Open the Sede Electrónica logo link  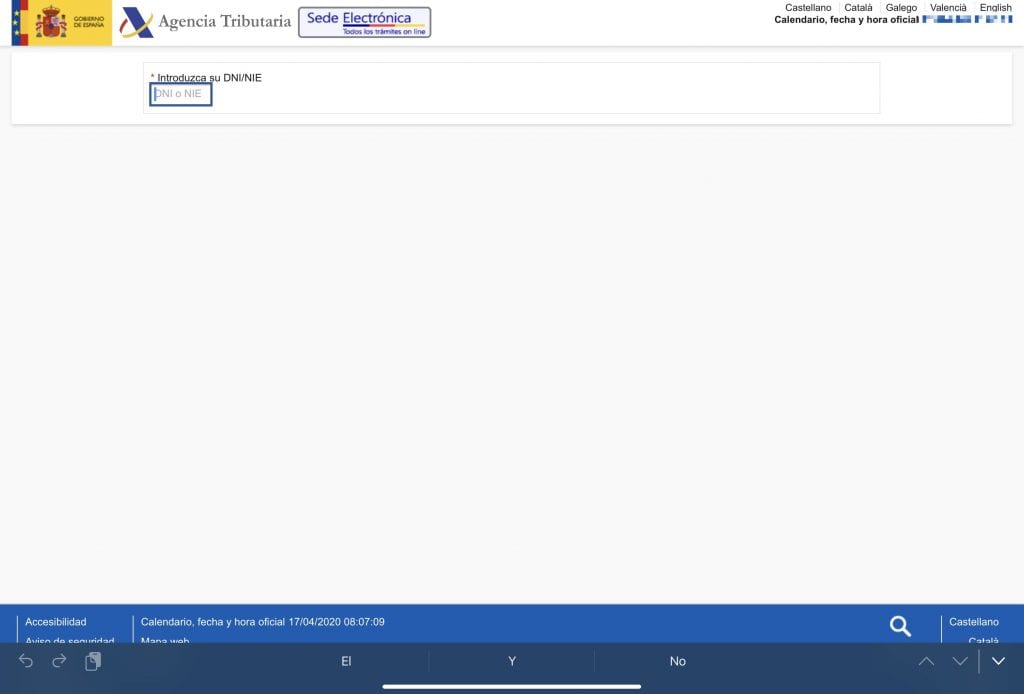[x=364, y=22]
